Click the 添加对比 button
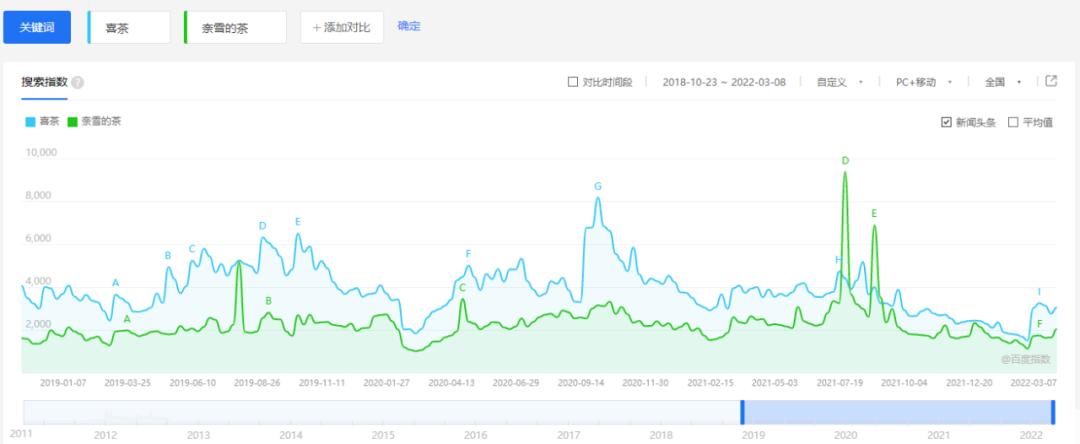 pos(341,28)
